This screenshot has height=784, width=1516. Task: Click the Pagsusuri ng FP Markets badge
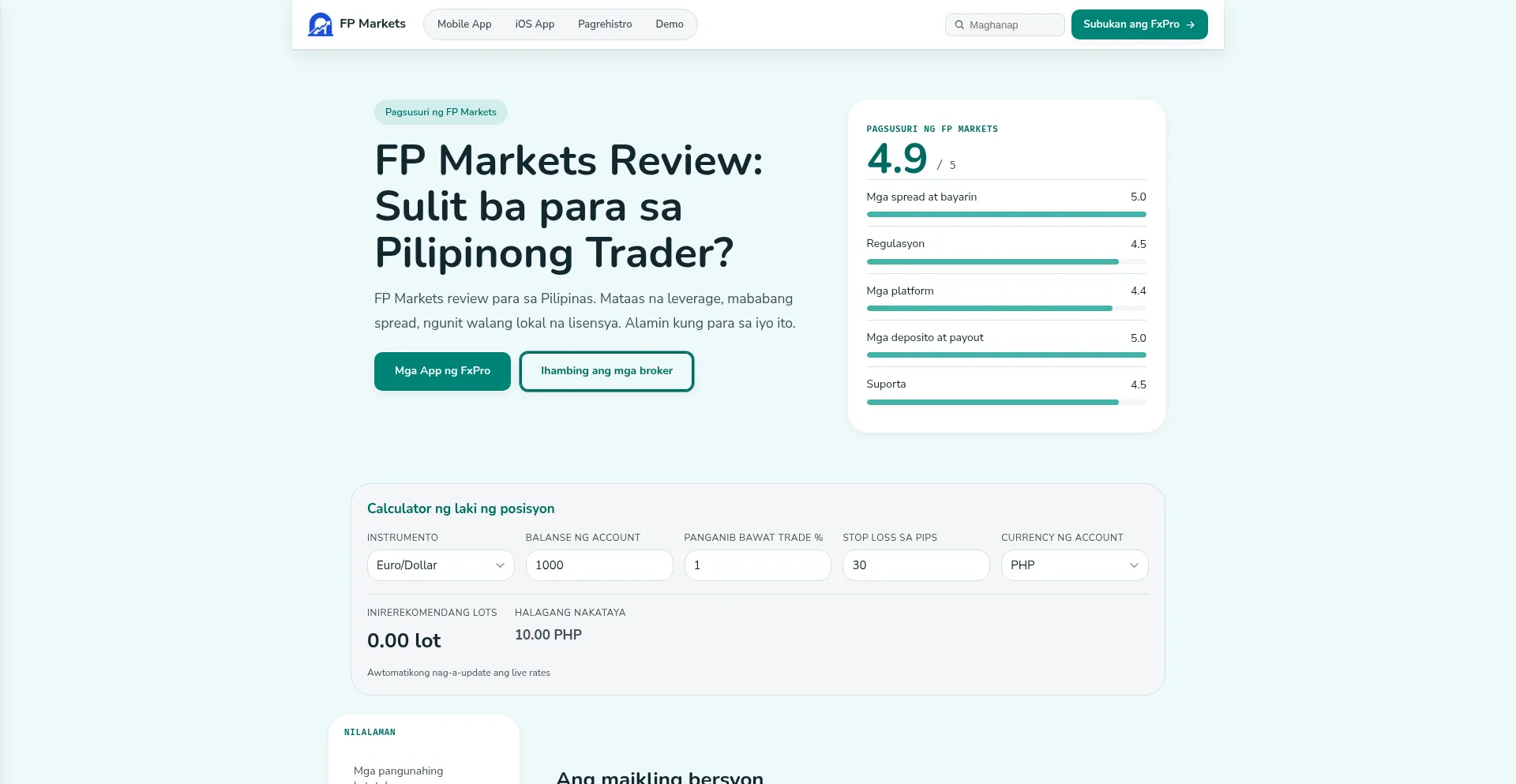[441, 112]
